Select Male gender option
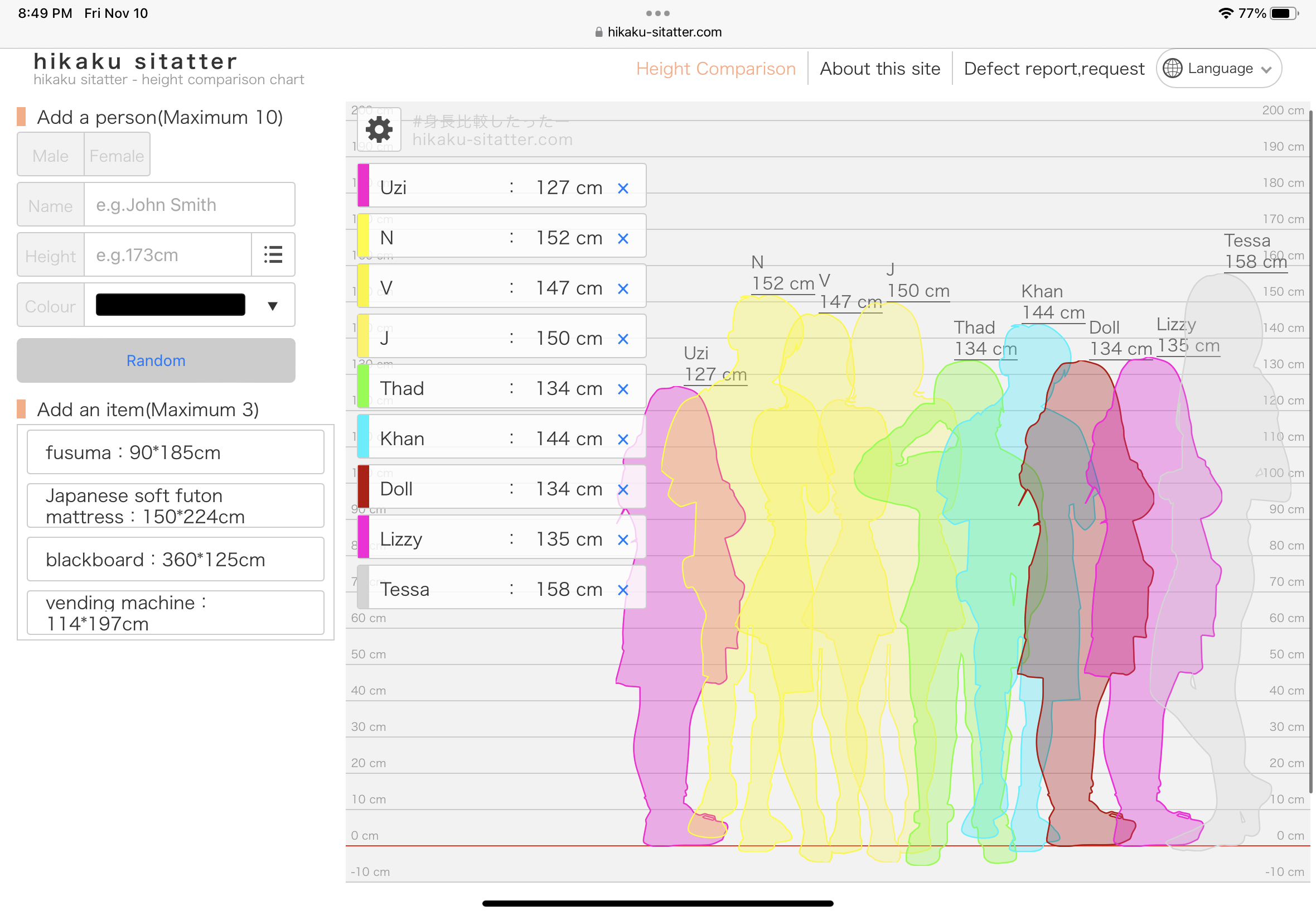Viewport: 1316px width, 915px height. [50, 155]
